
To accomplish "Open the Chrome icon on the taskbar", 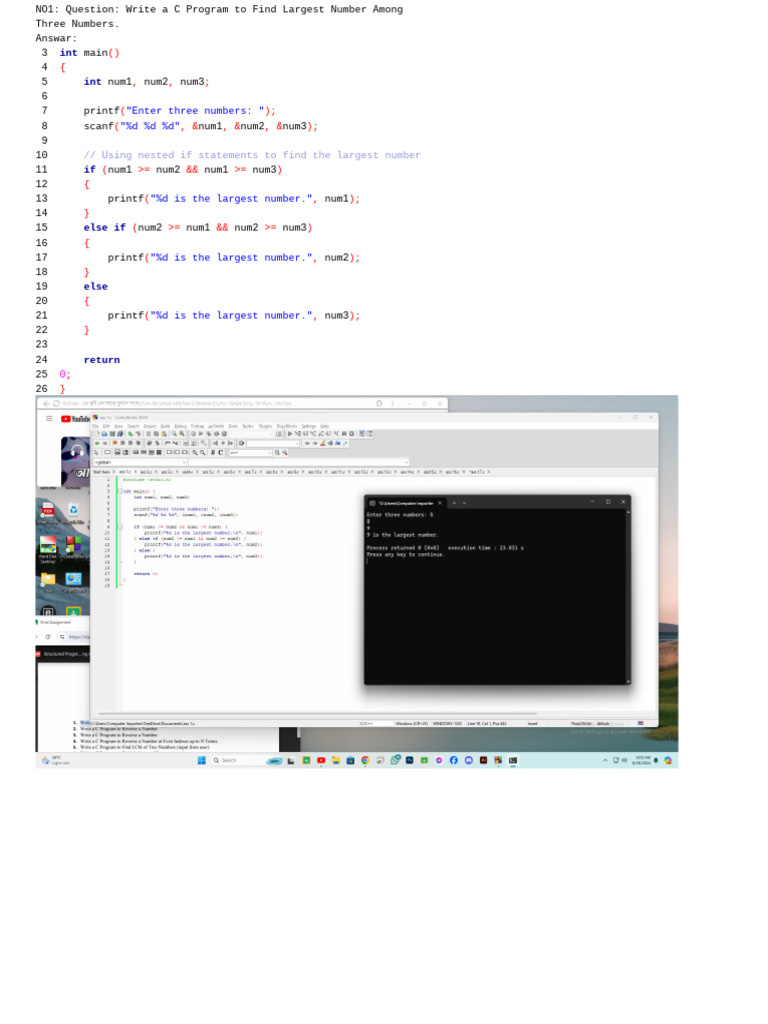I will click(365, 760).
